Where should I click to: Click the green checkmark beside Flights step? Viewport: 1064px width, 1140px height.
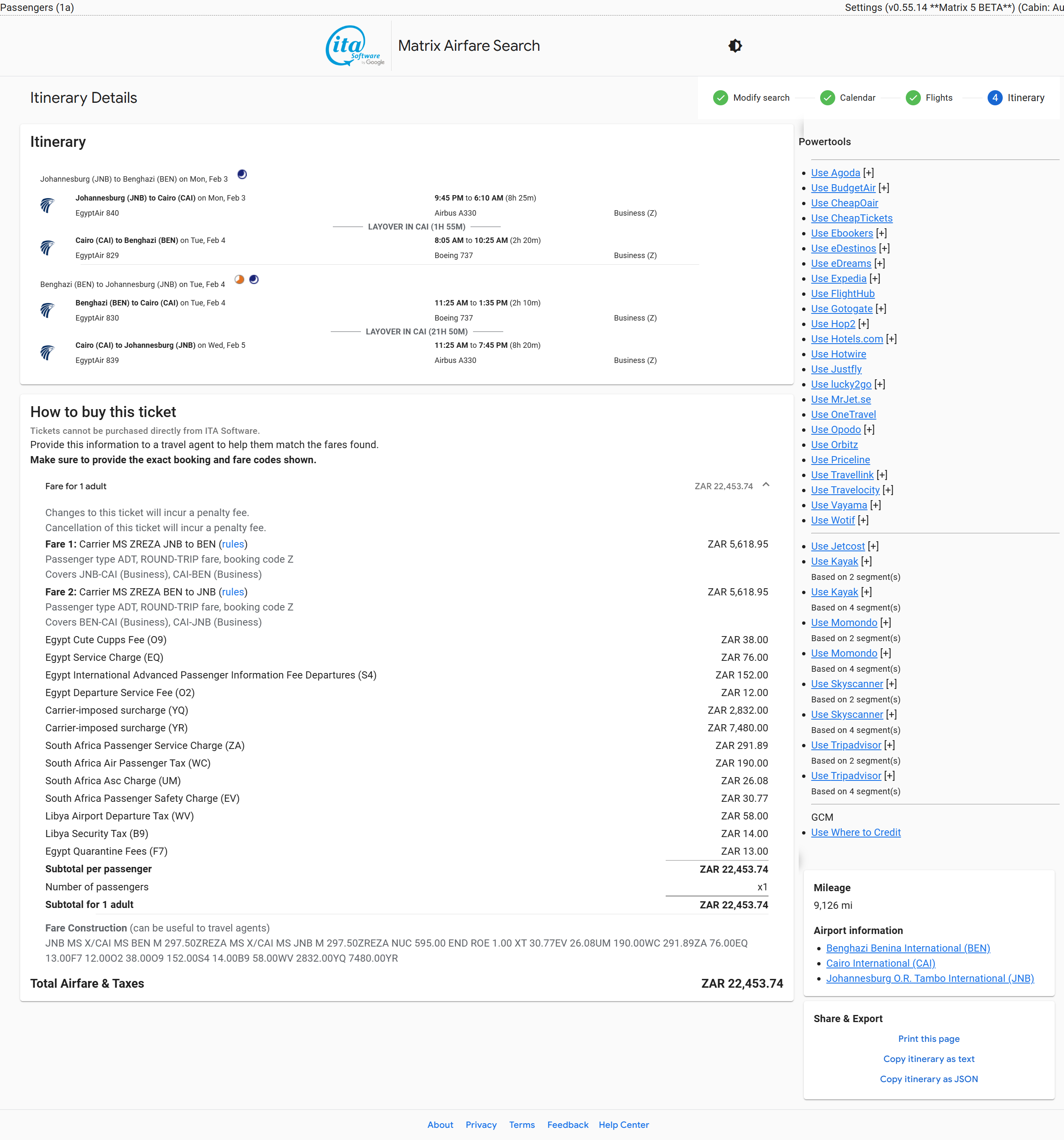[912, 98]
